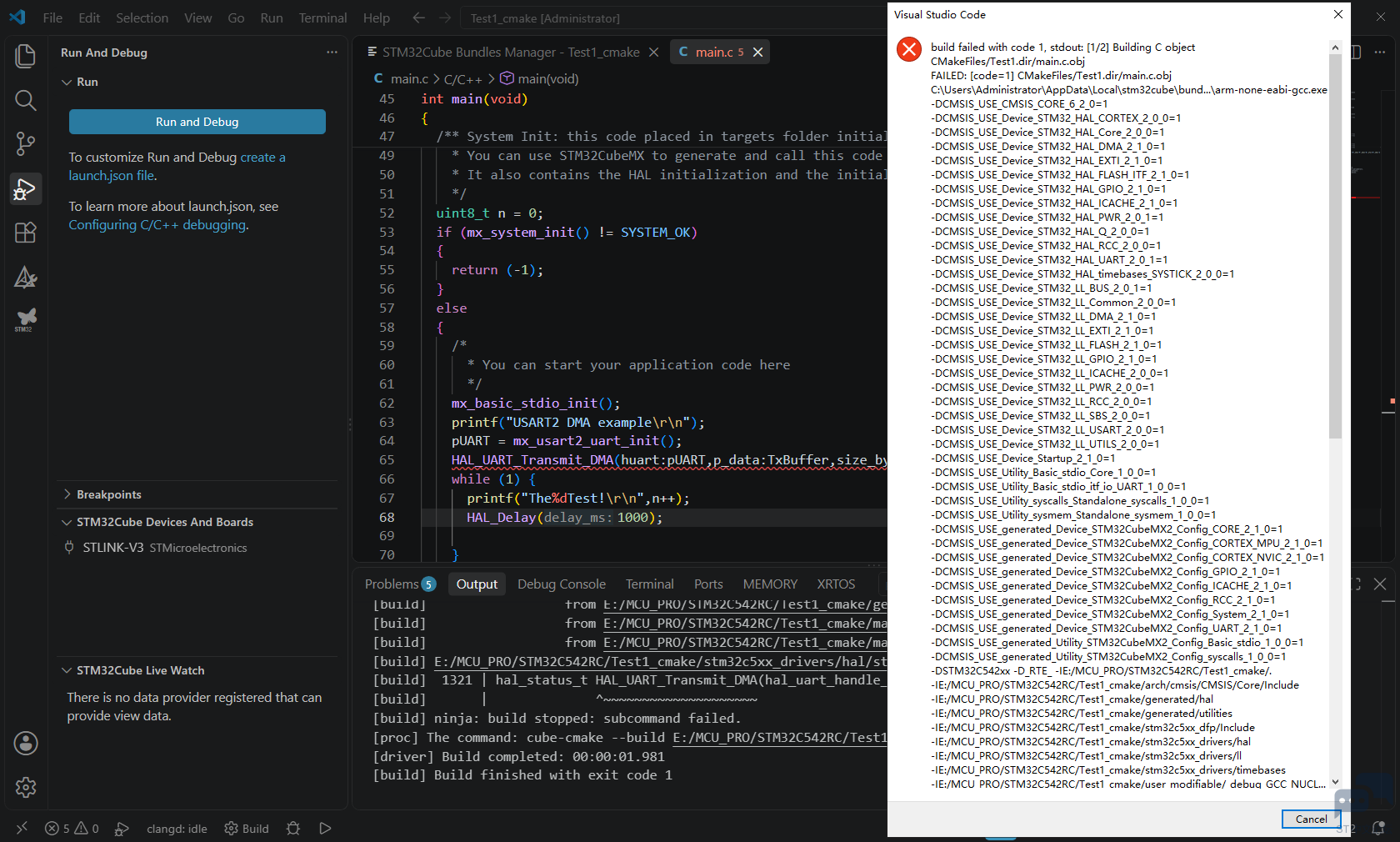
Task: Switch to the Debug Console tab
Action: pos(562,584)
